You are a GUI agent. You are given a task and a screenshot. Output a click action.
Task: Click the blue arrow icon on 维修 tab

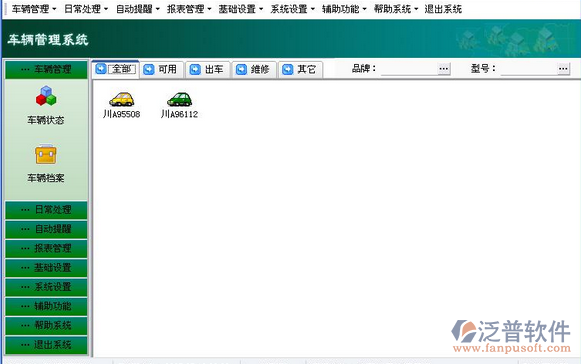tap(241, 69)
